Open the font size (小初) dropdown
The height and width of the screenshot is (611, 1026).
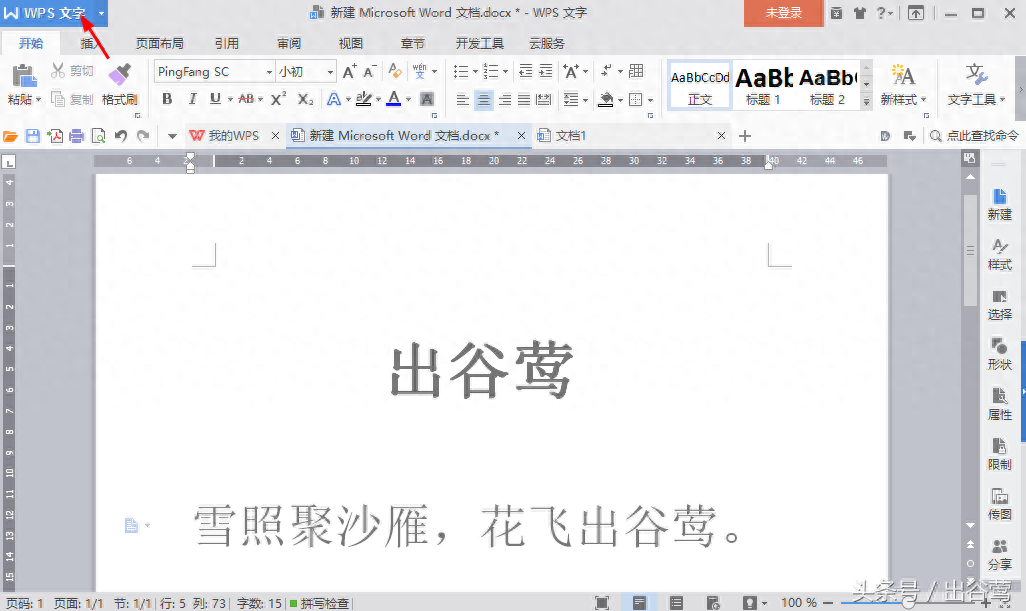pos(330,72)
